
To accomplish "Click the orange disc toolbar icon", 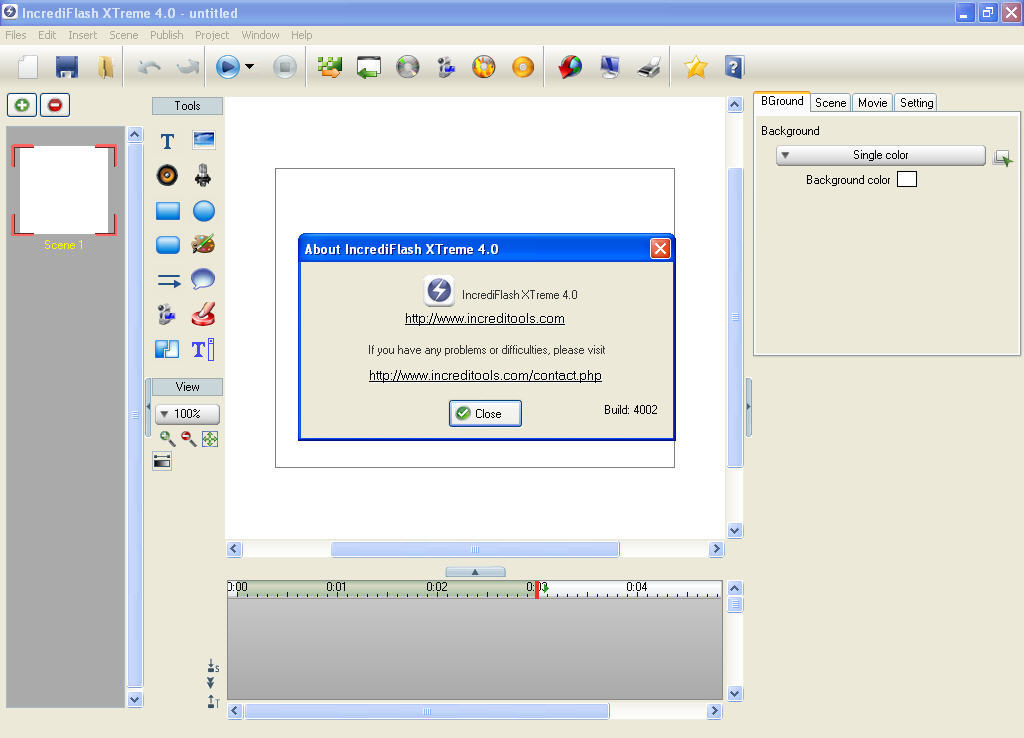I will pos(523,67).
